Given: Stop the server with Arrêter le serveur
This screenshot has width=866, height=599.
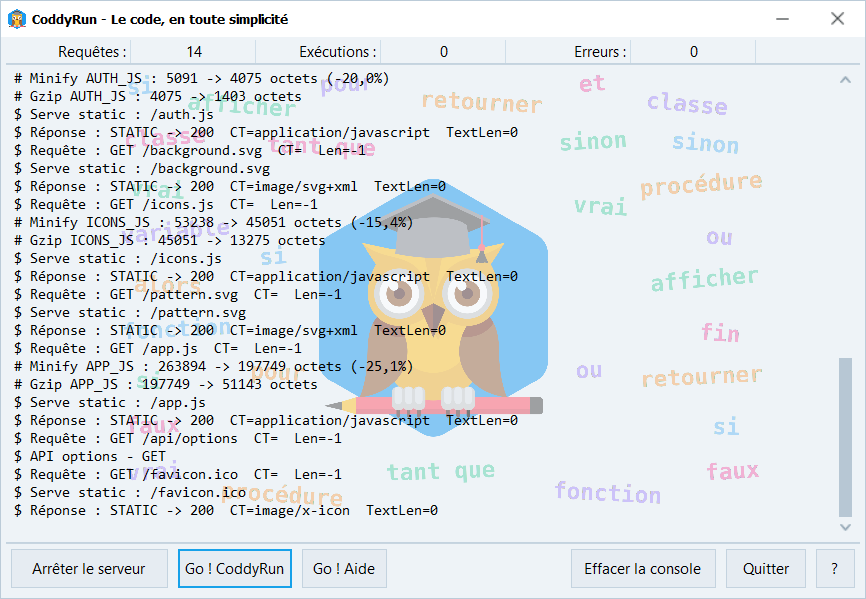Looking at the screenshot, I should [x=89, y=569].
